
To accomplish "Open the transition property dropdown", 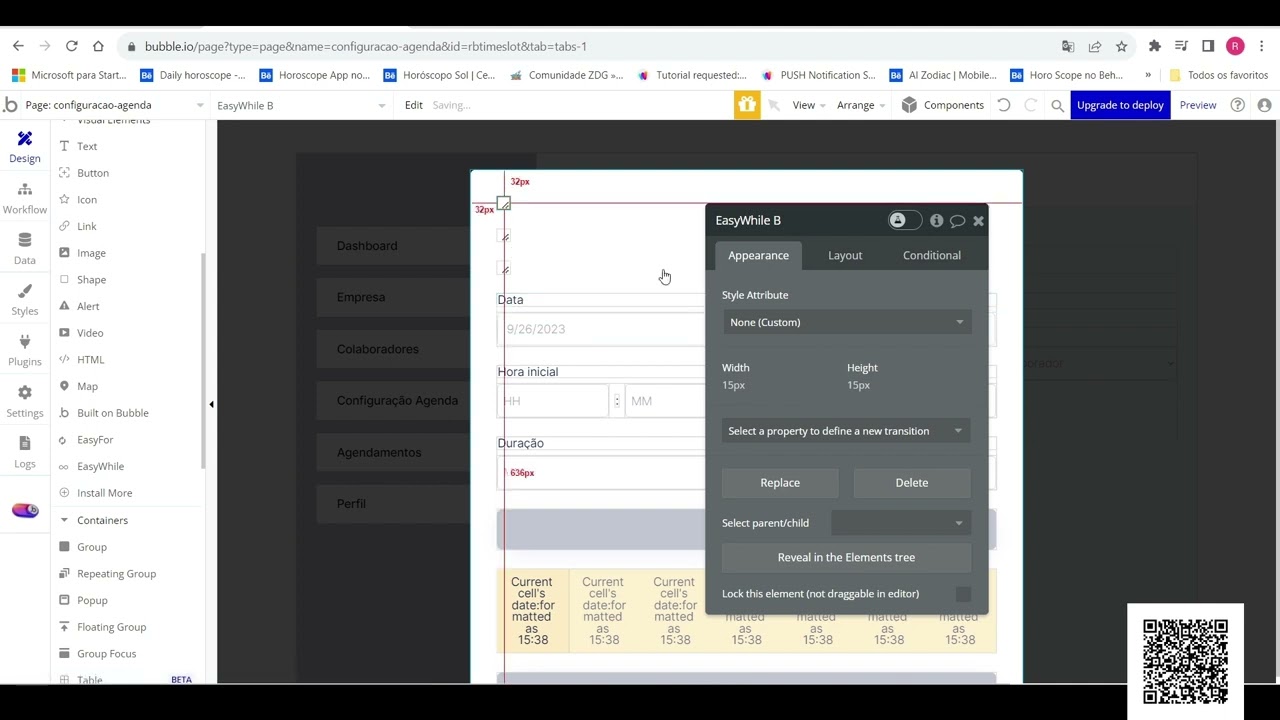I will point(846,431).
